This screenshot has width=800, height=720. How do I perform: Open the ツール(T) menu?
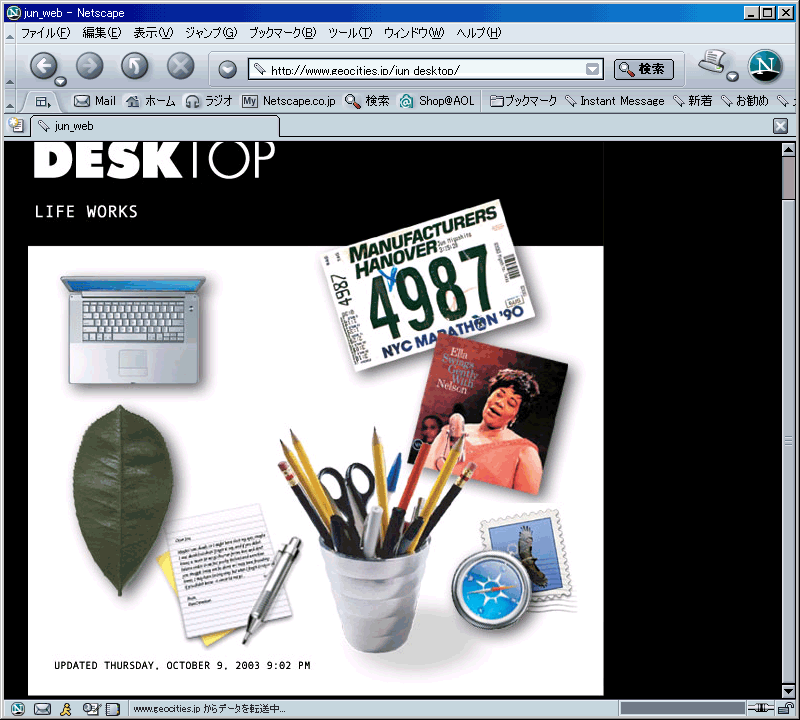coord(350,33)
